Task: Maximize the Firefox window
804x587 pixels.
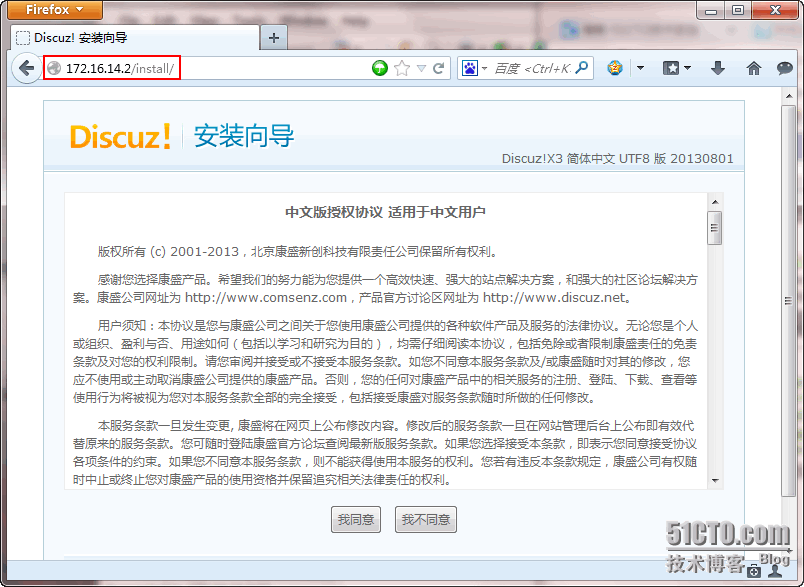Action: pos(737,10)
